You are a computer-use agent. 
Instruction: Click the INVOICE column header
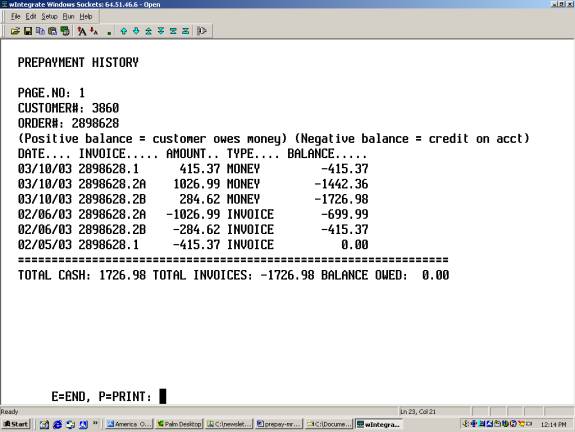pos(118,154)
